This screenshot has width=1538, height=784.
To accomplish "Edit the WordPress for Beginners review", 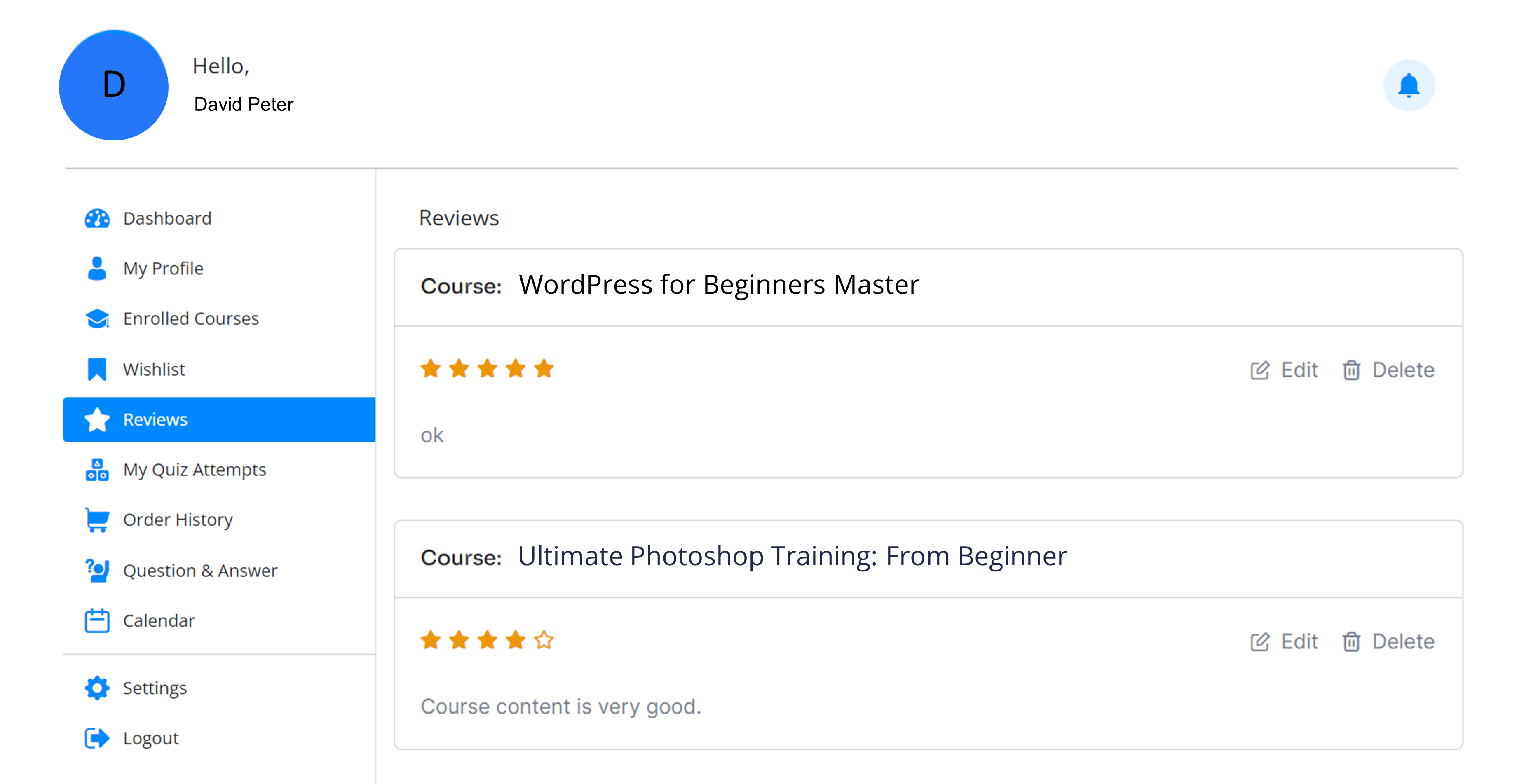I will click(x=1284, y=370).
